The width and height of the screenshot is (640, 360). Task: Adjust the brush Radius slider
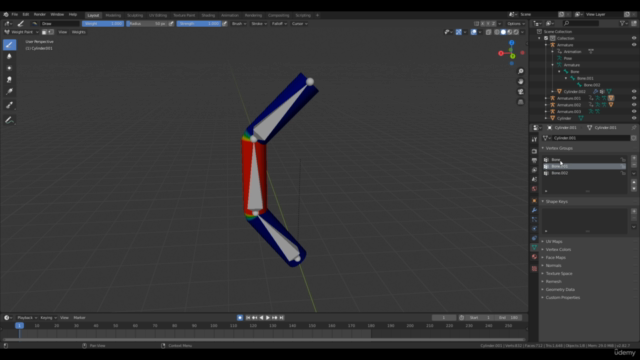pyautogui.click(x=147, y=24)
